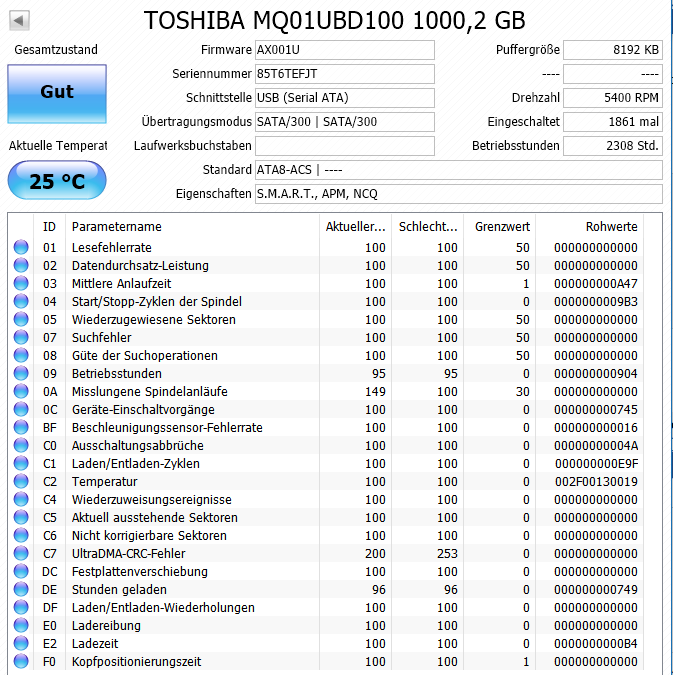Select the Mittlere Anlaufzeit parameter name
673x675 pixels.
(121, 284)
